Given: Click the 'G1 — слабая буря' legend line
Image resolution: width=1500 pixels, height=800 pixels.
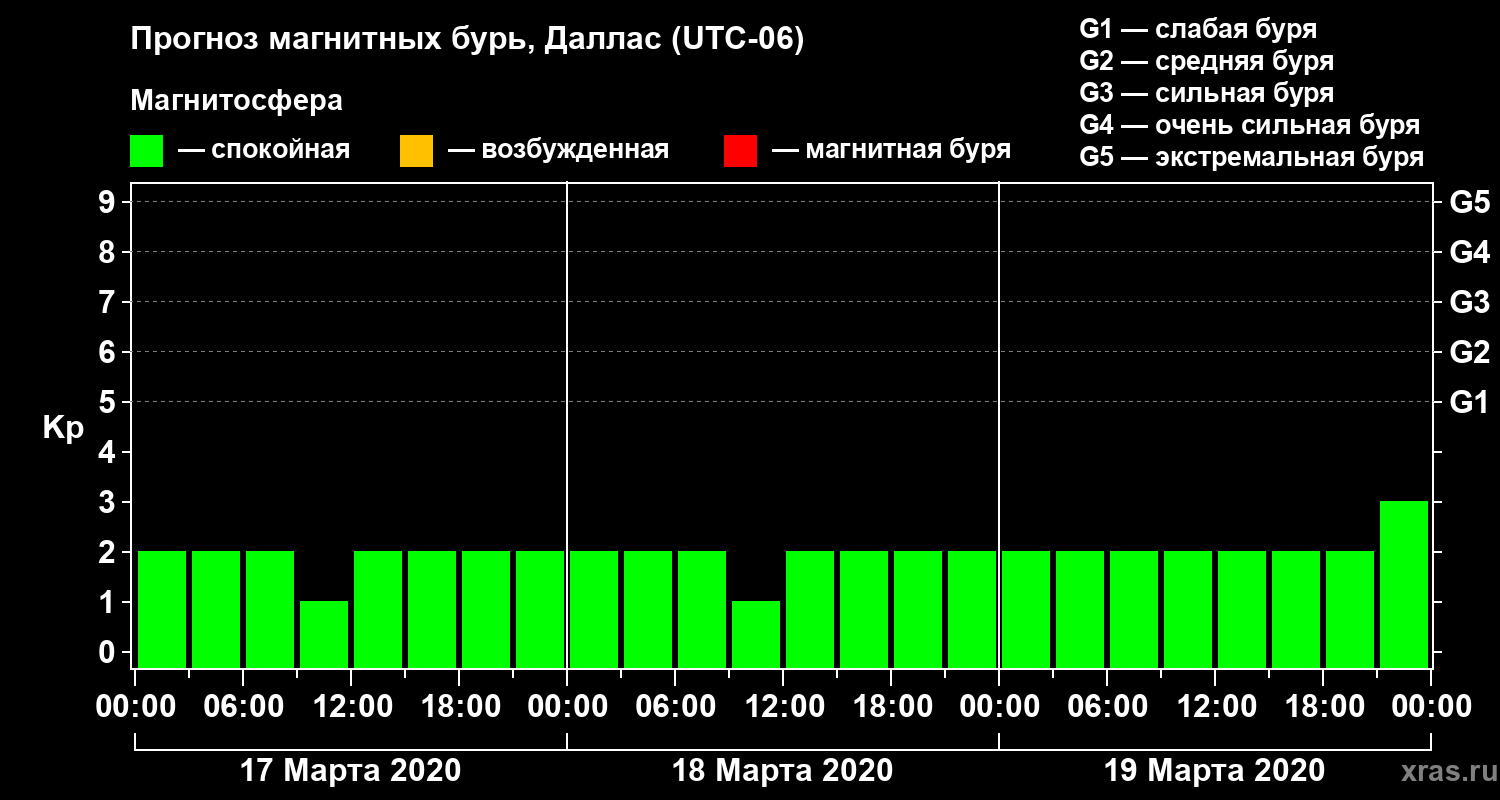Looking at the screenshot, I should 1198,28.
